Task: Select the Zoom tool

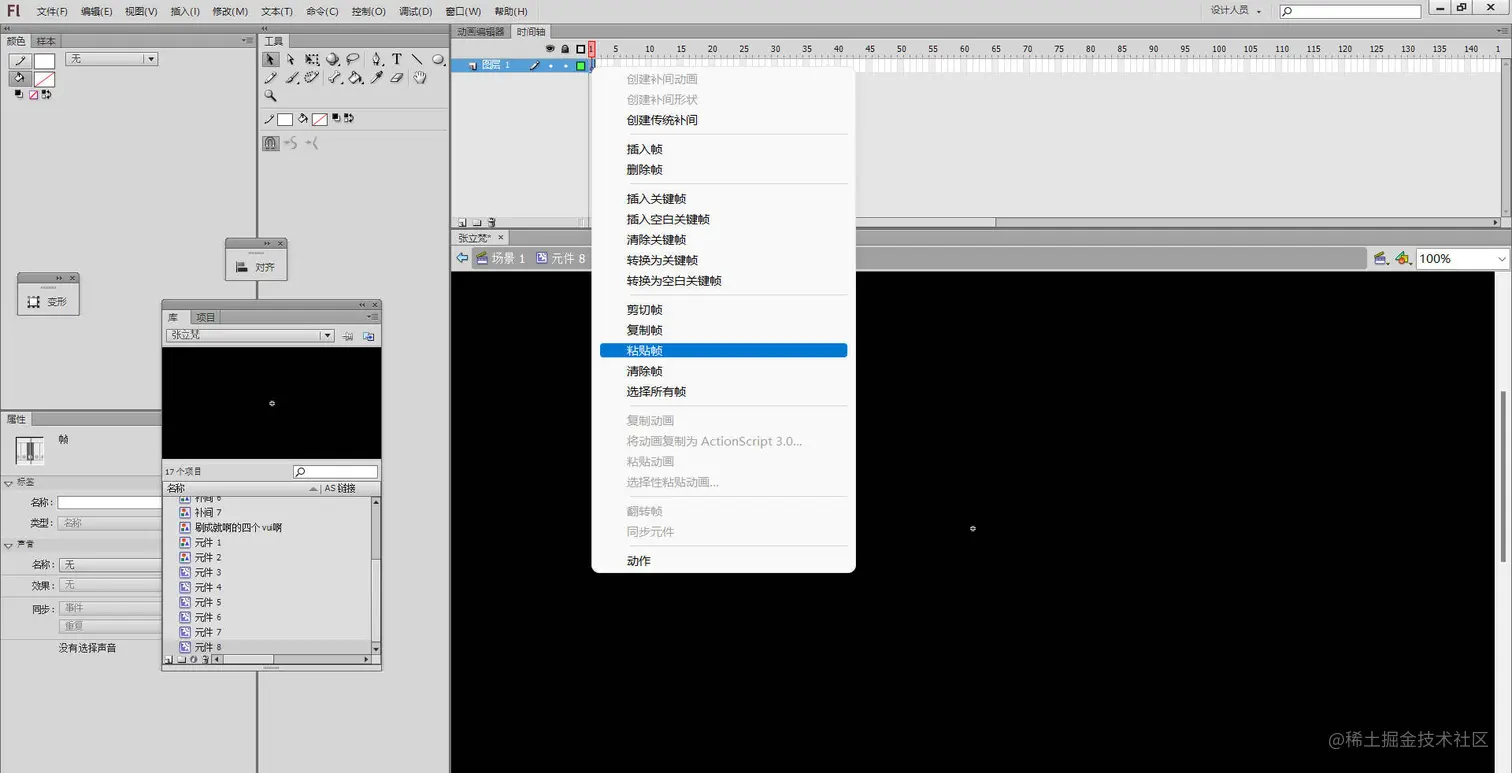Action: pyautogui.click(x=271, y=95)
